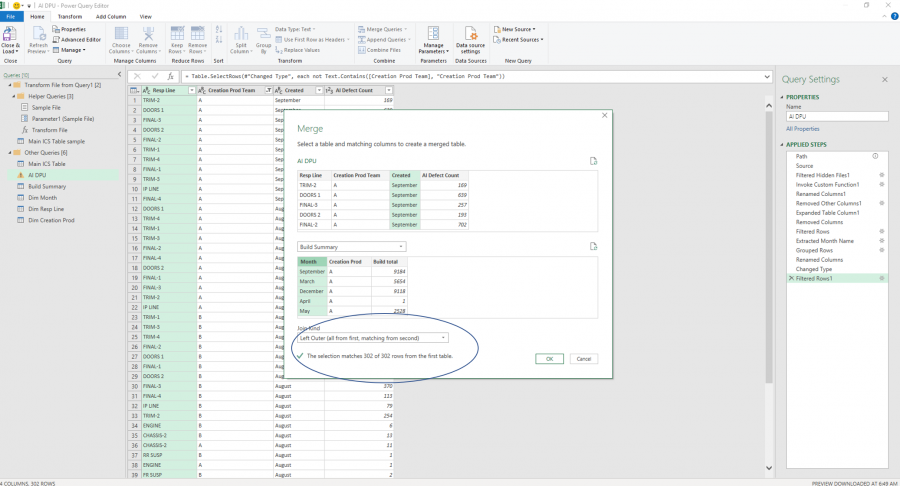This screenshot has width=900, height=486.
Task: Click the file icon next to AI DPU in Merge dialog
Action: point(593,161)
